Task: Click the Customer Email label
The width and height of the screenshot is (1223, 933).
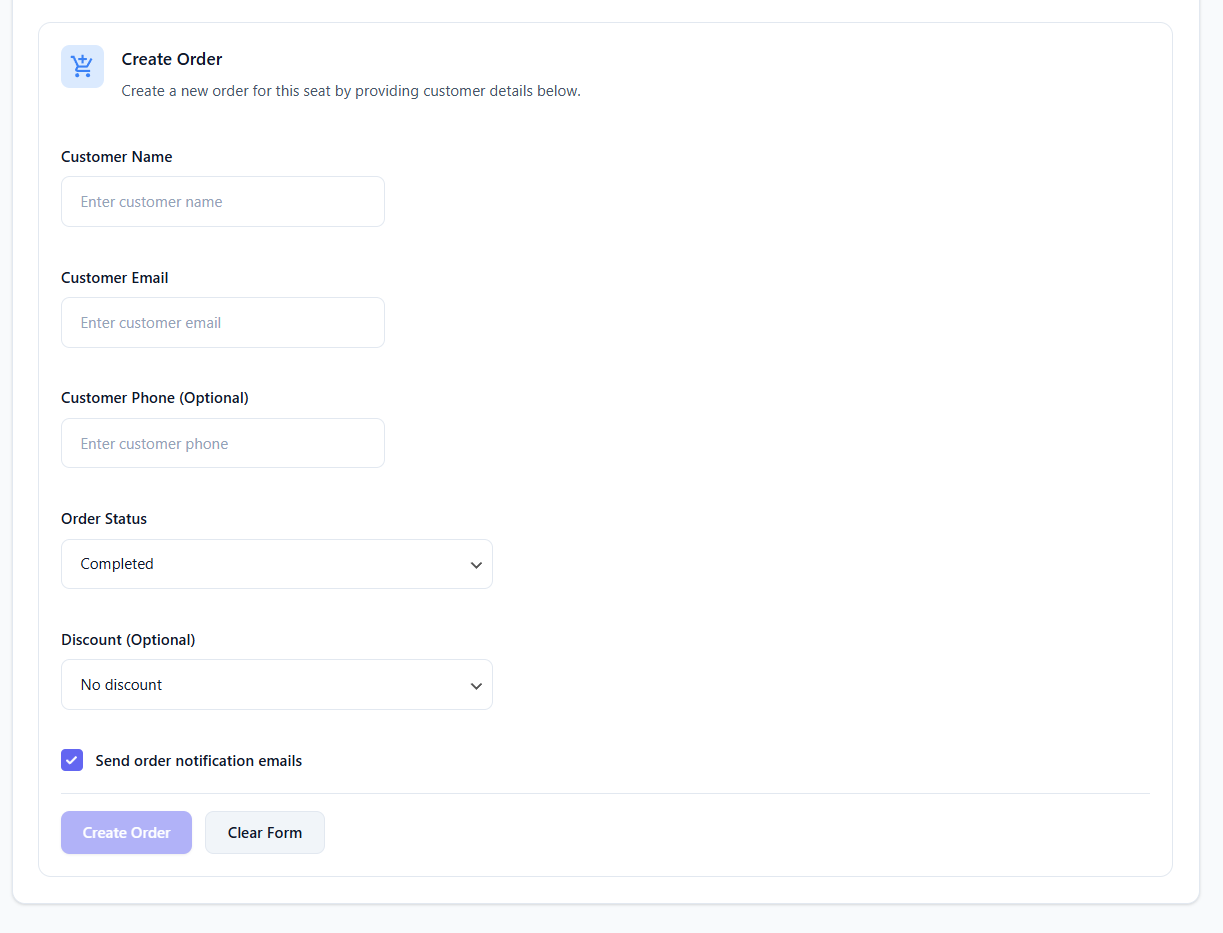Action: click(114, 278)
